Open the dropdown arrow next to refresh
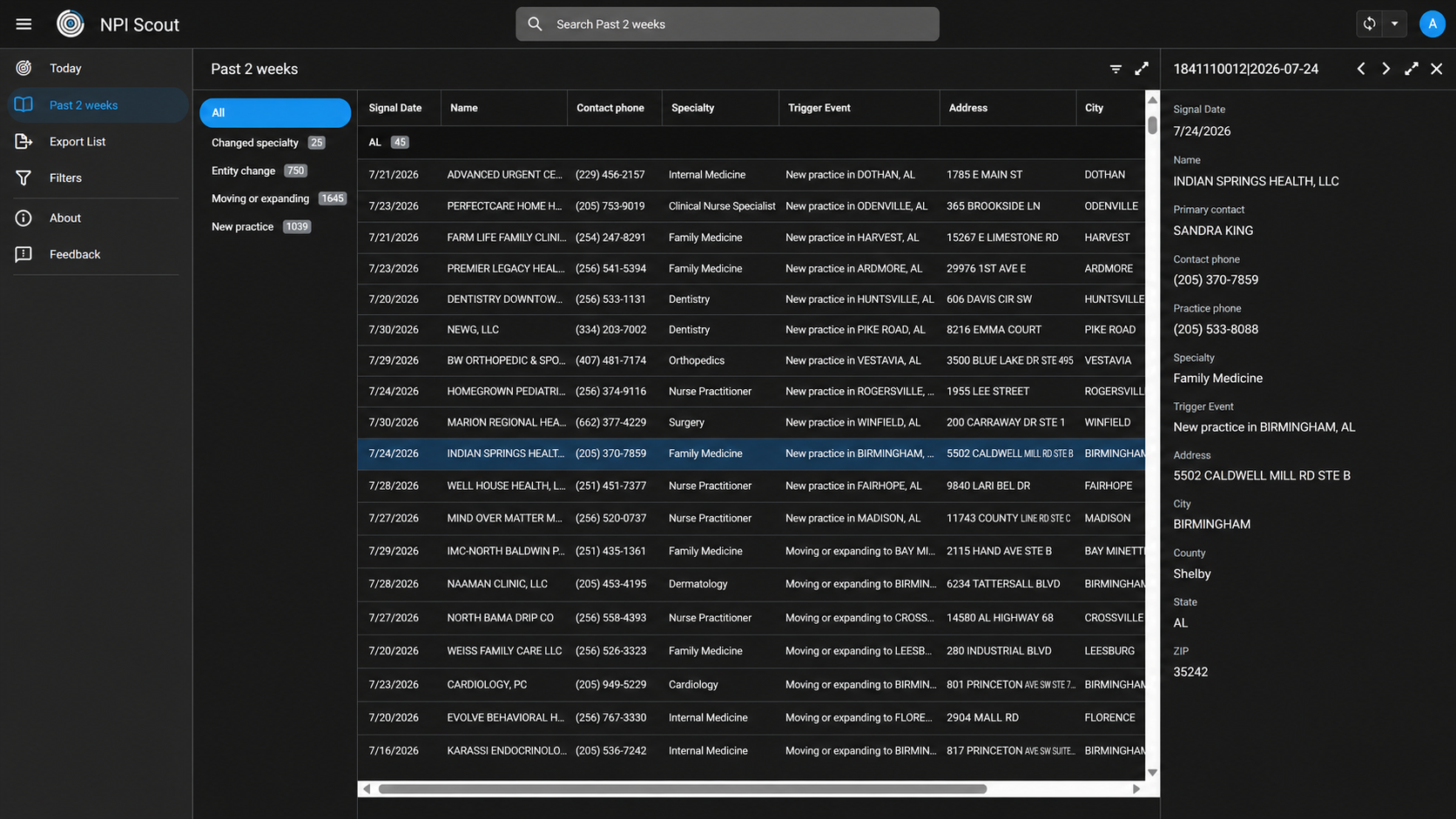The height and width of the screenshot is (819, 1456). click(1394, 24)
